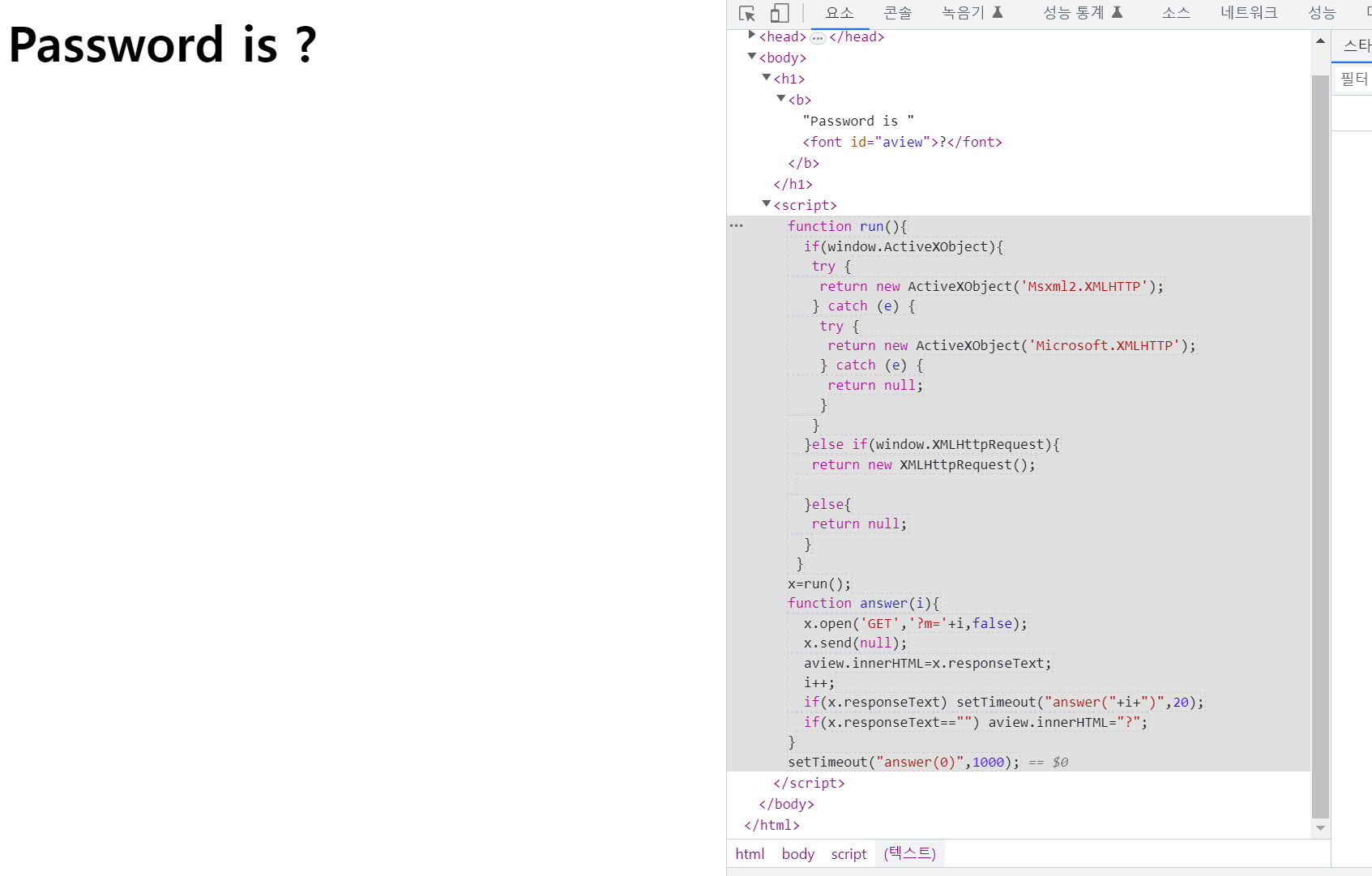Click (텍스트) in the breadcrumb bar

click(x=910, y=853)
